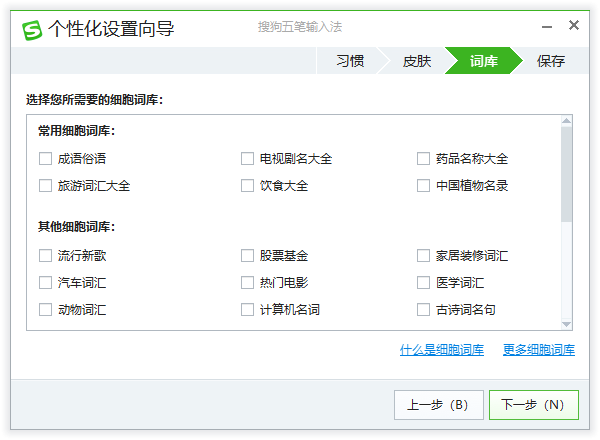
Task: Enable the 计算机名词 dictionary
Action: (247, 309)
